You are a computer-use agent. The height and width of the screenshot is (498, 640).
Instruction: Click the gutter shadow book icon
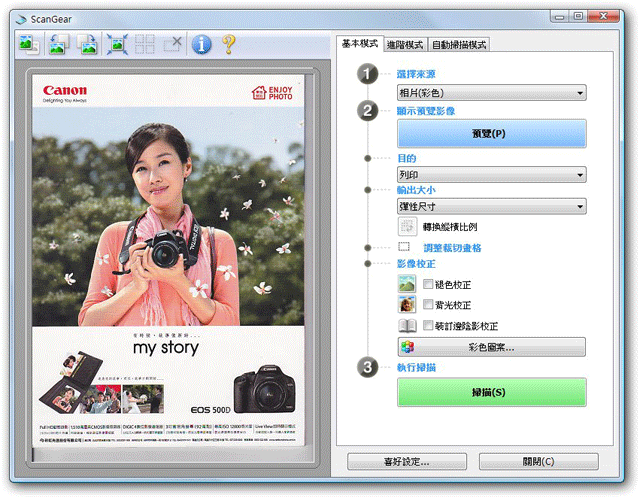(407, 326)
